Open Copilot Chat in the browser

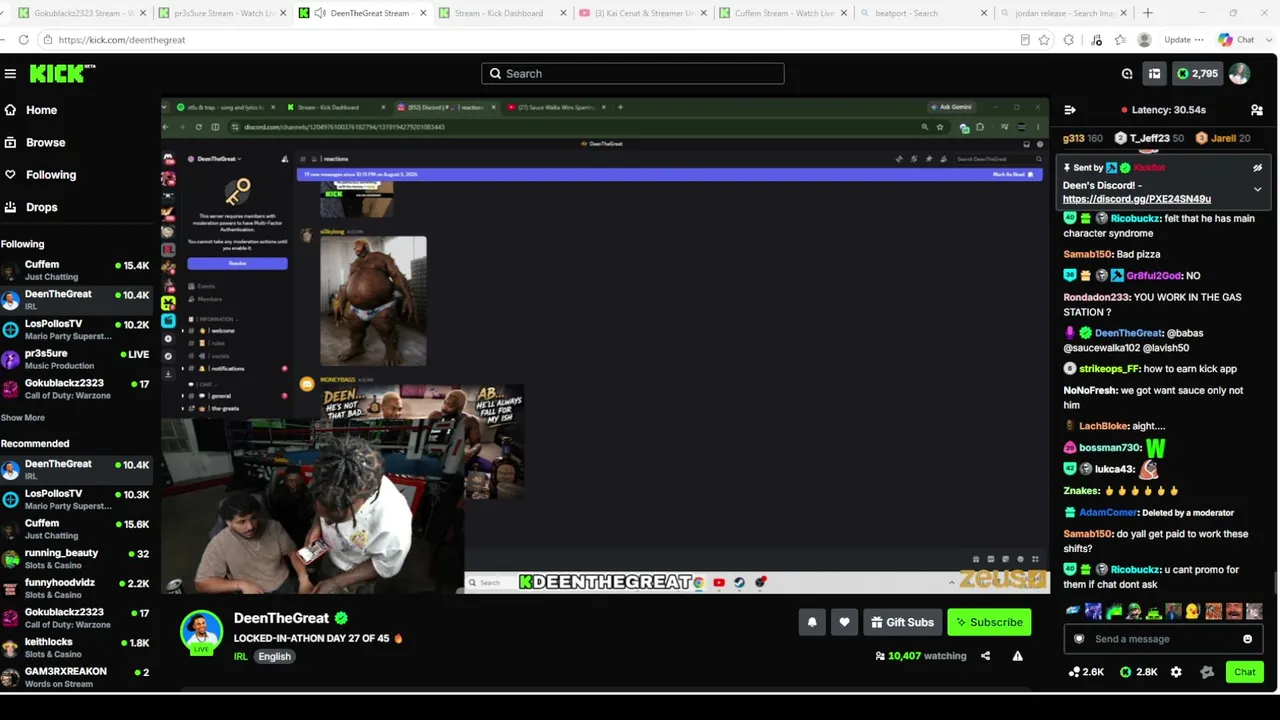point(1235,40)
